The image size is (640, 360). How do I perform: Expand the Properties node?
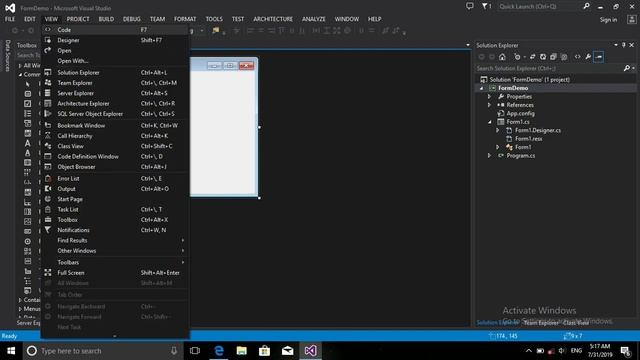click(x=489, y=97)
